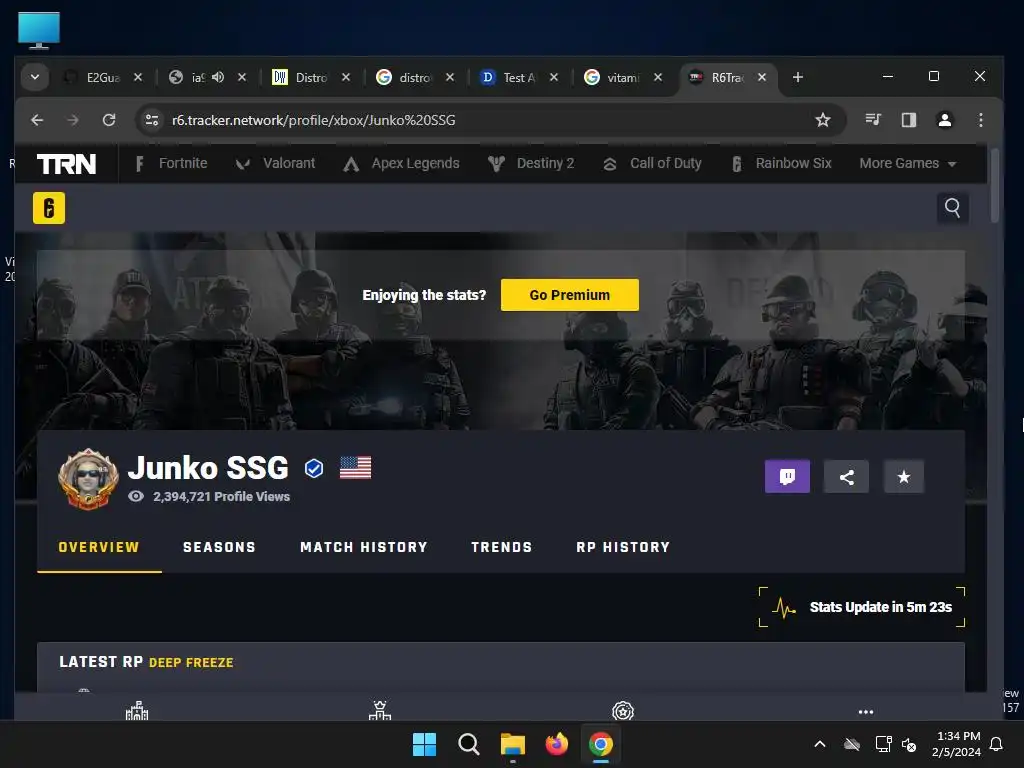Close the E2Gua tab

[138, 77]
